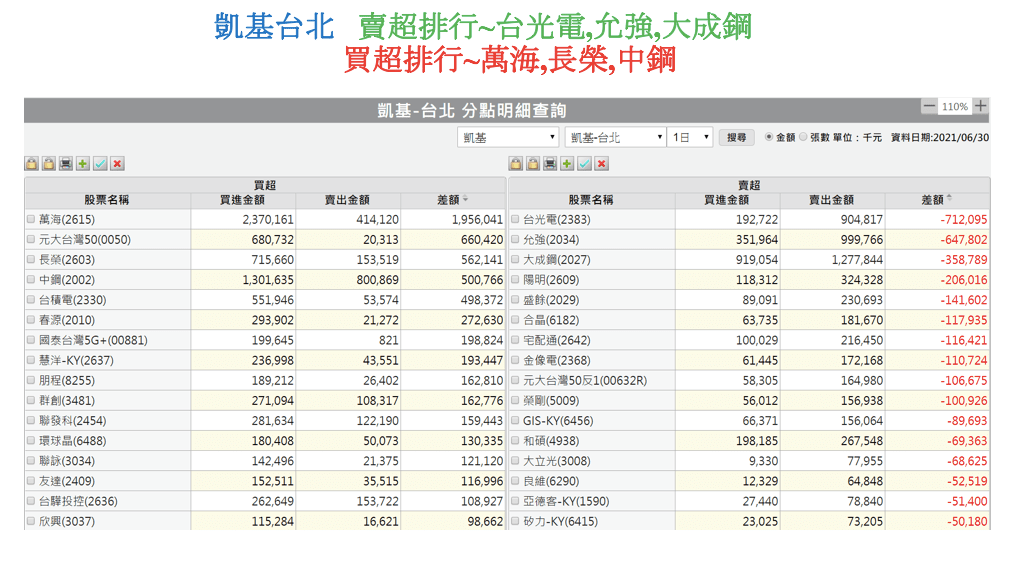Select the 張數 radio button

pyautogui.click(x=803, y=137)
